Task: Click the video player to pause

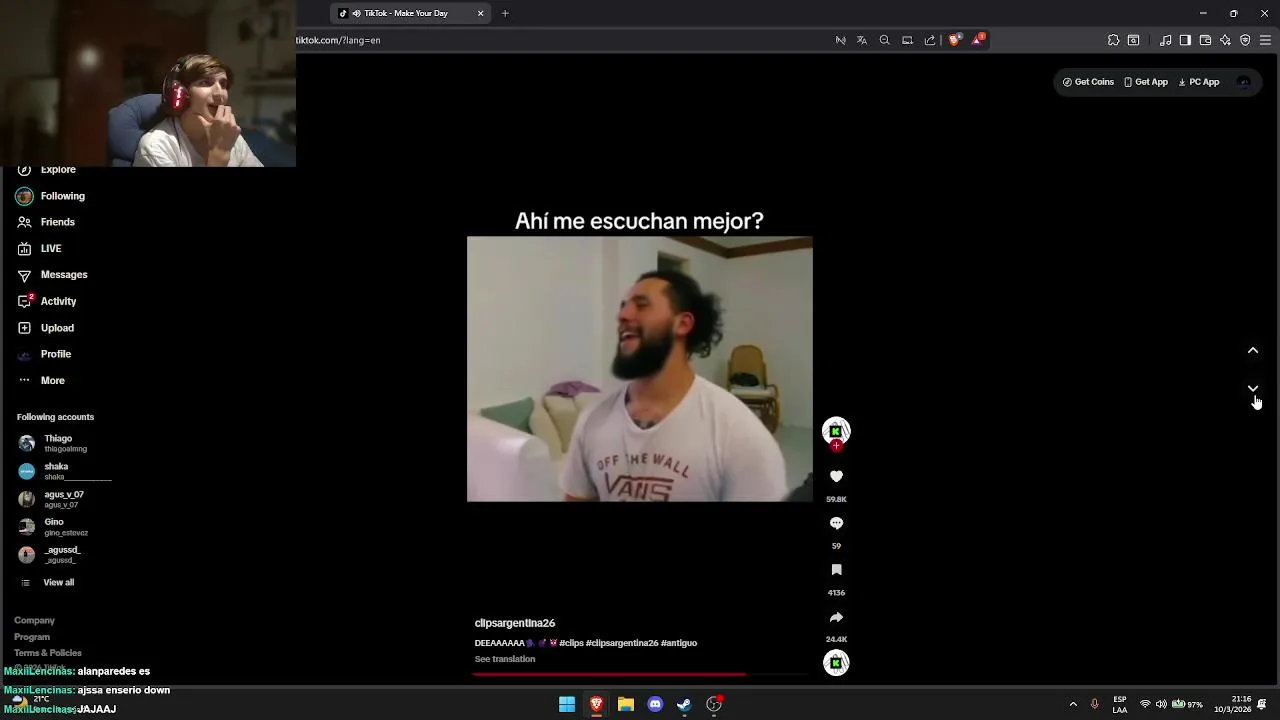Action: (x=640, y=369)
